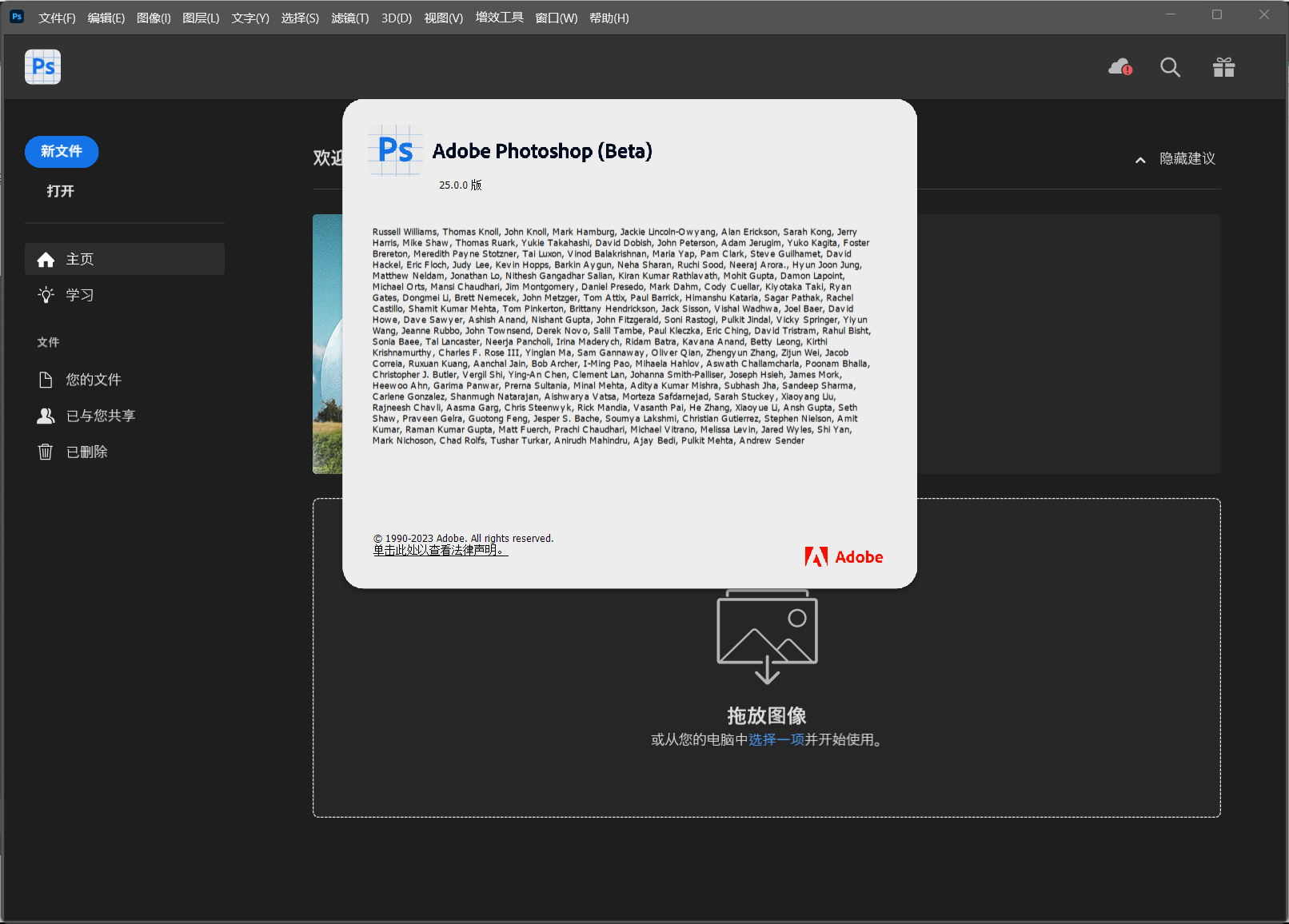Select 主页 home in the sidebar

pos(79,259)
